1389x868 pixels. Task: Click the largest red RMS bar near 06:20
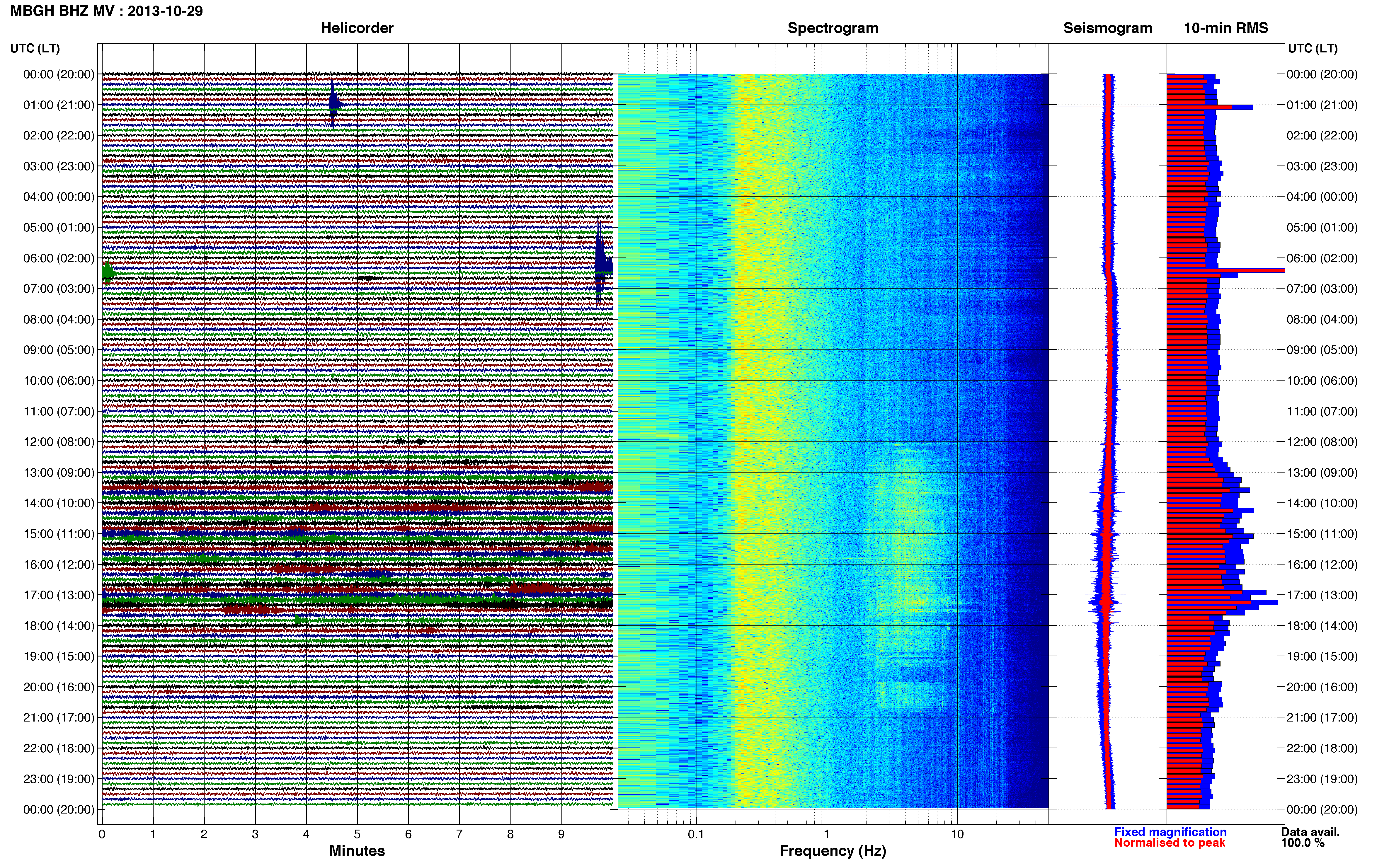(1225, 270)
